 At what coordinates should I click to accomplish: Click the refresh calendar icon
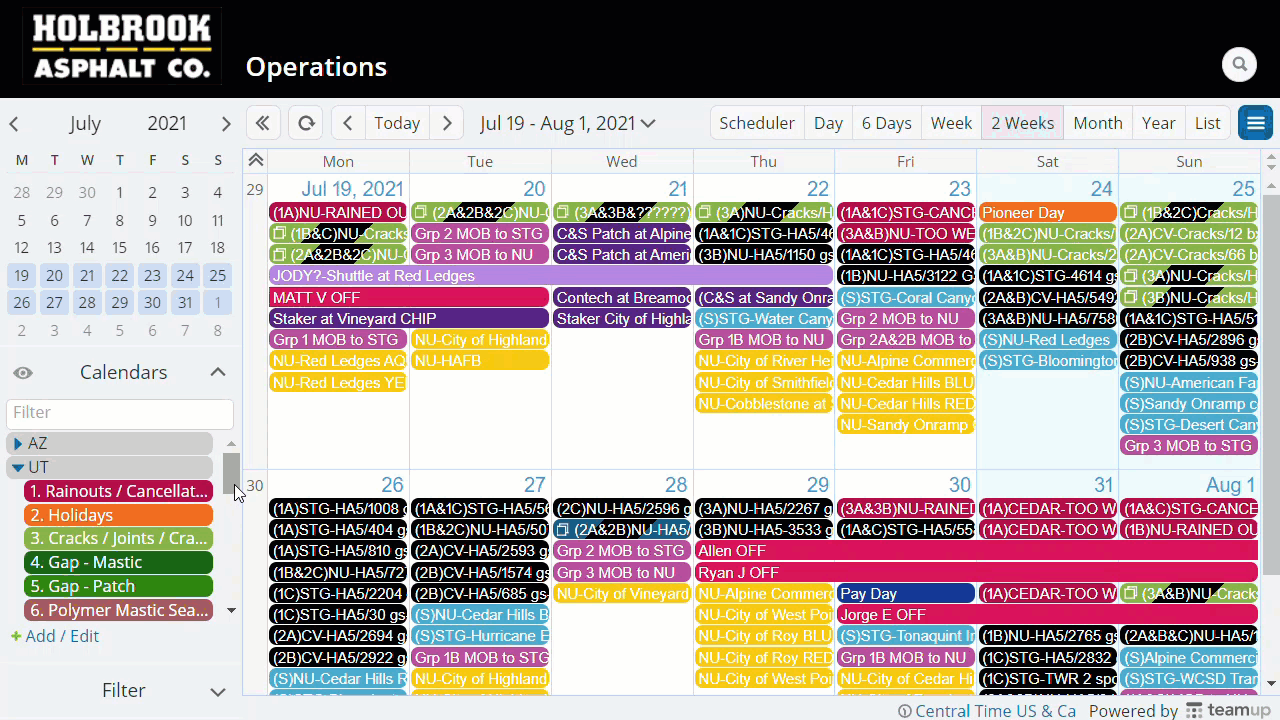pos(306,123)
